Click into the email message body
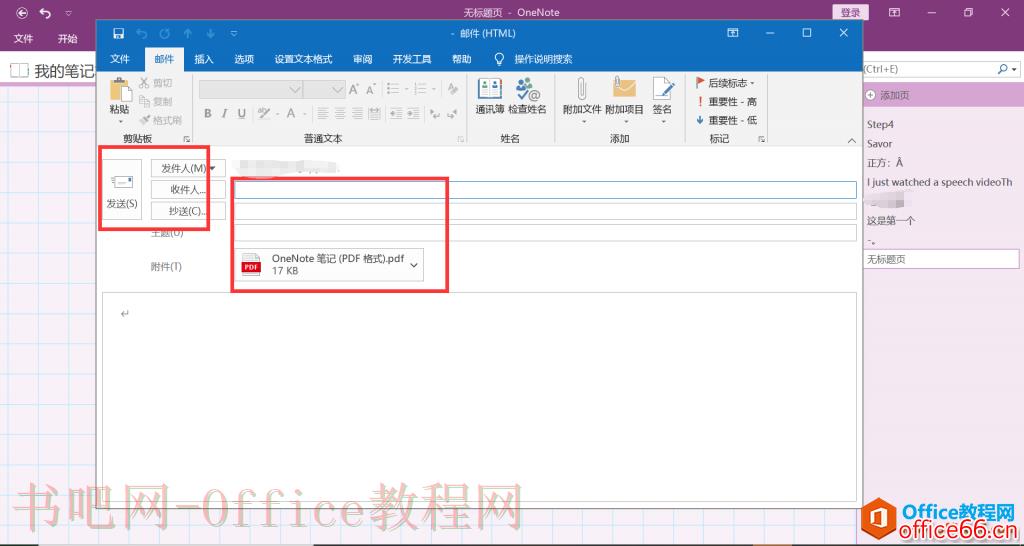This screenshot has height=546, width=1024. 479,397
